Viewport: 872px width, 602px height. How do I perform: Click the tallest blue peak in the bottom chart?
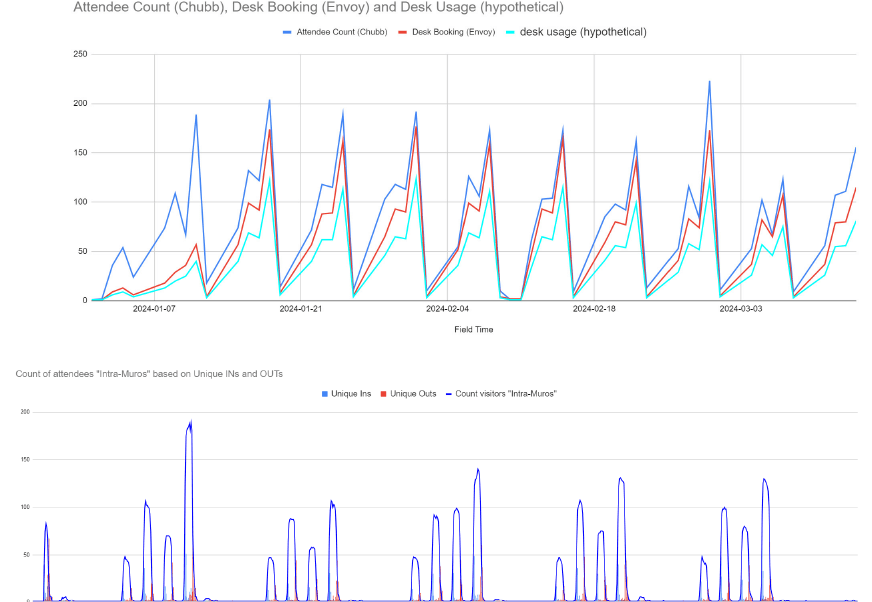tap(190, 423)
